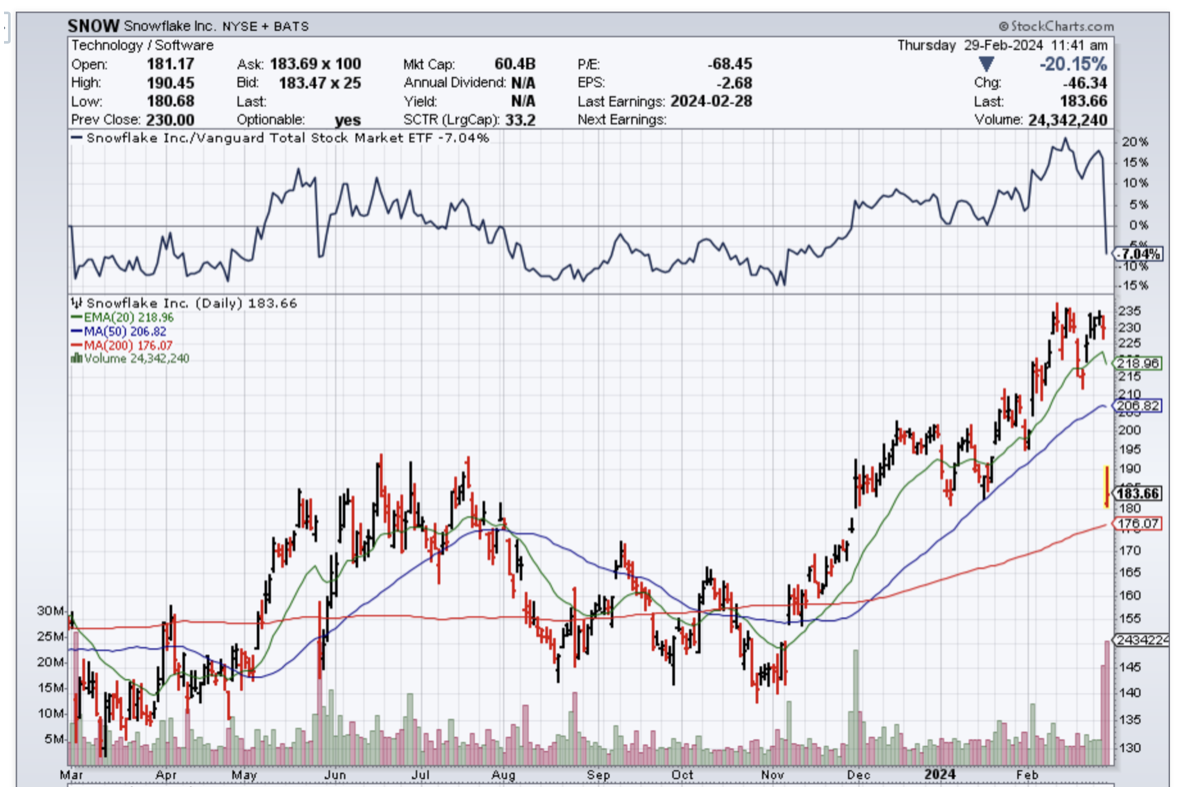Click the 183.66 last price axis tag
The width and height of the screenshot is (1178, 798).
(x=1140, y=493)
